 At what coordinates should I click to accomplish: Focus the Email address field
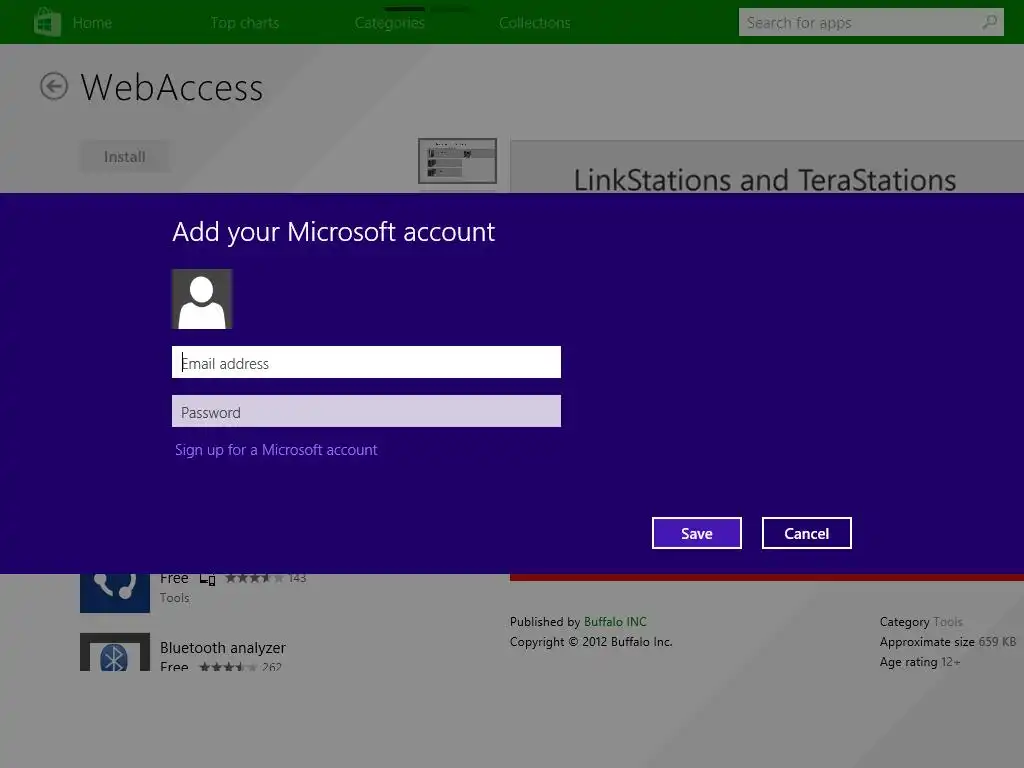tap(366, 362)
